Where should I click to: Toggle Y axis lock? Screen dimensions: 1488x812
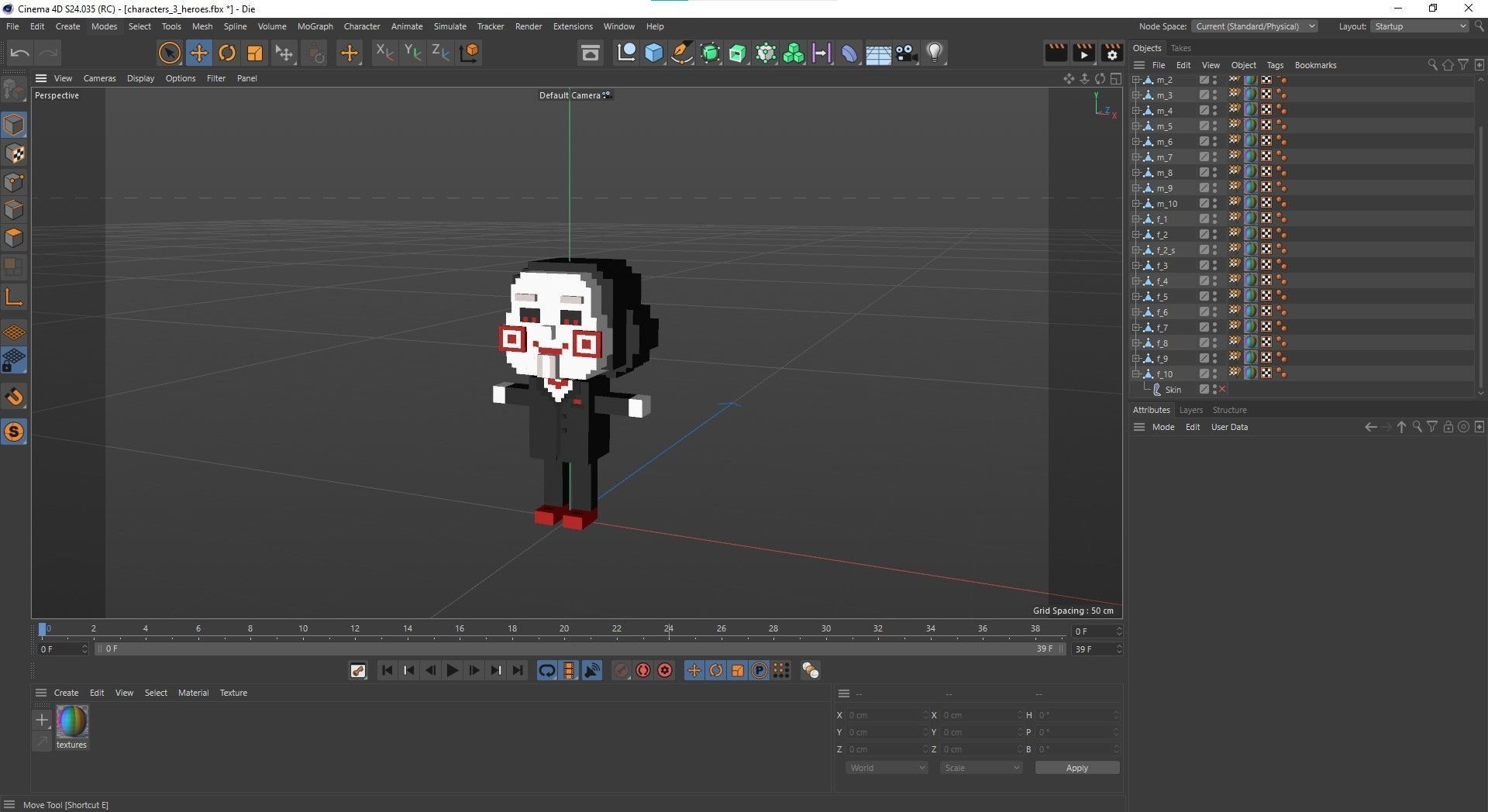(412, 53)
